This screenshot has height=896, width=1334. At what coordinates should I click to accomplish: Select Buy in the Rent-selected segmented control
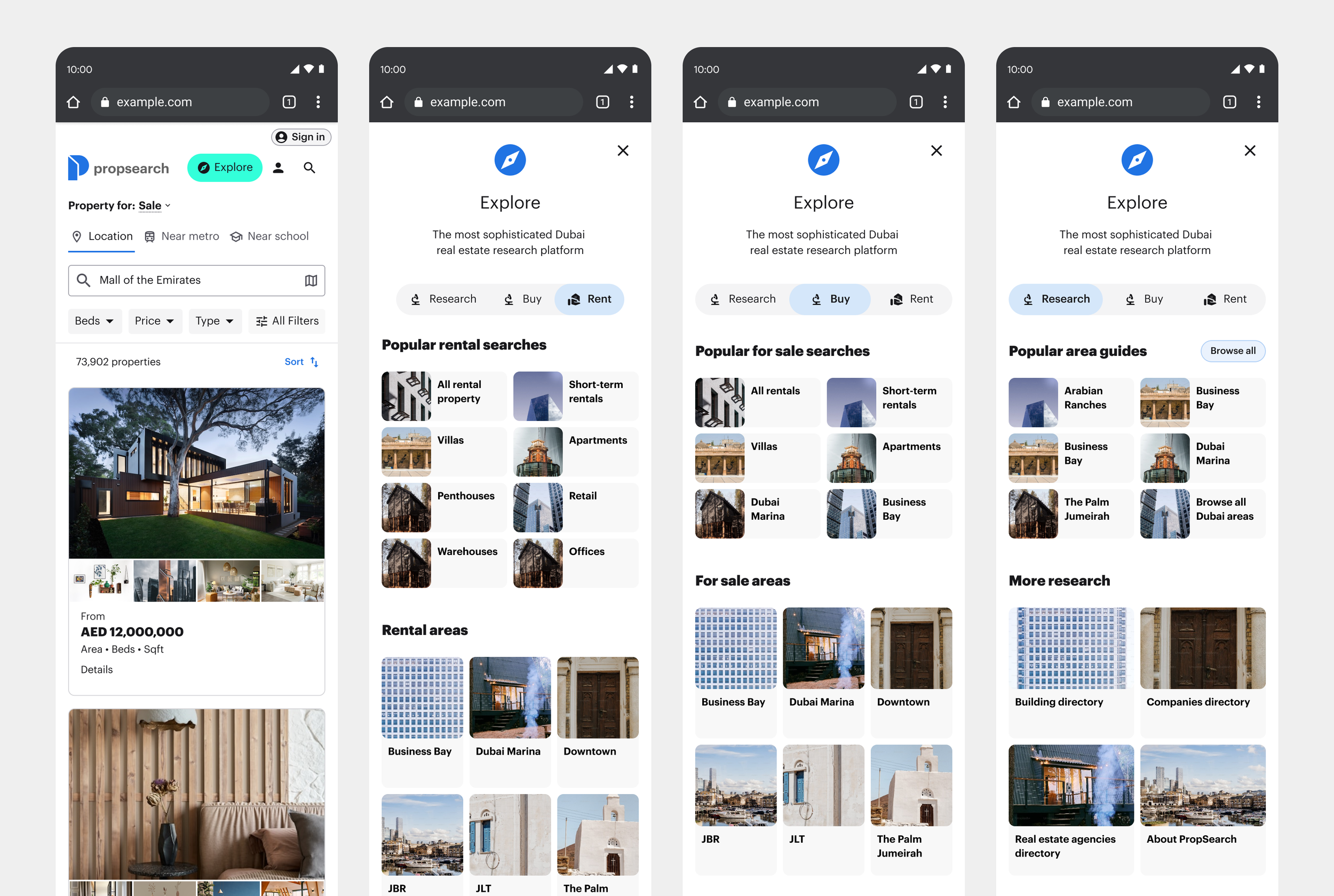523,299
